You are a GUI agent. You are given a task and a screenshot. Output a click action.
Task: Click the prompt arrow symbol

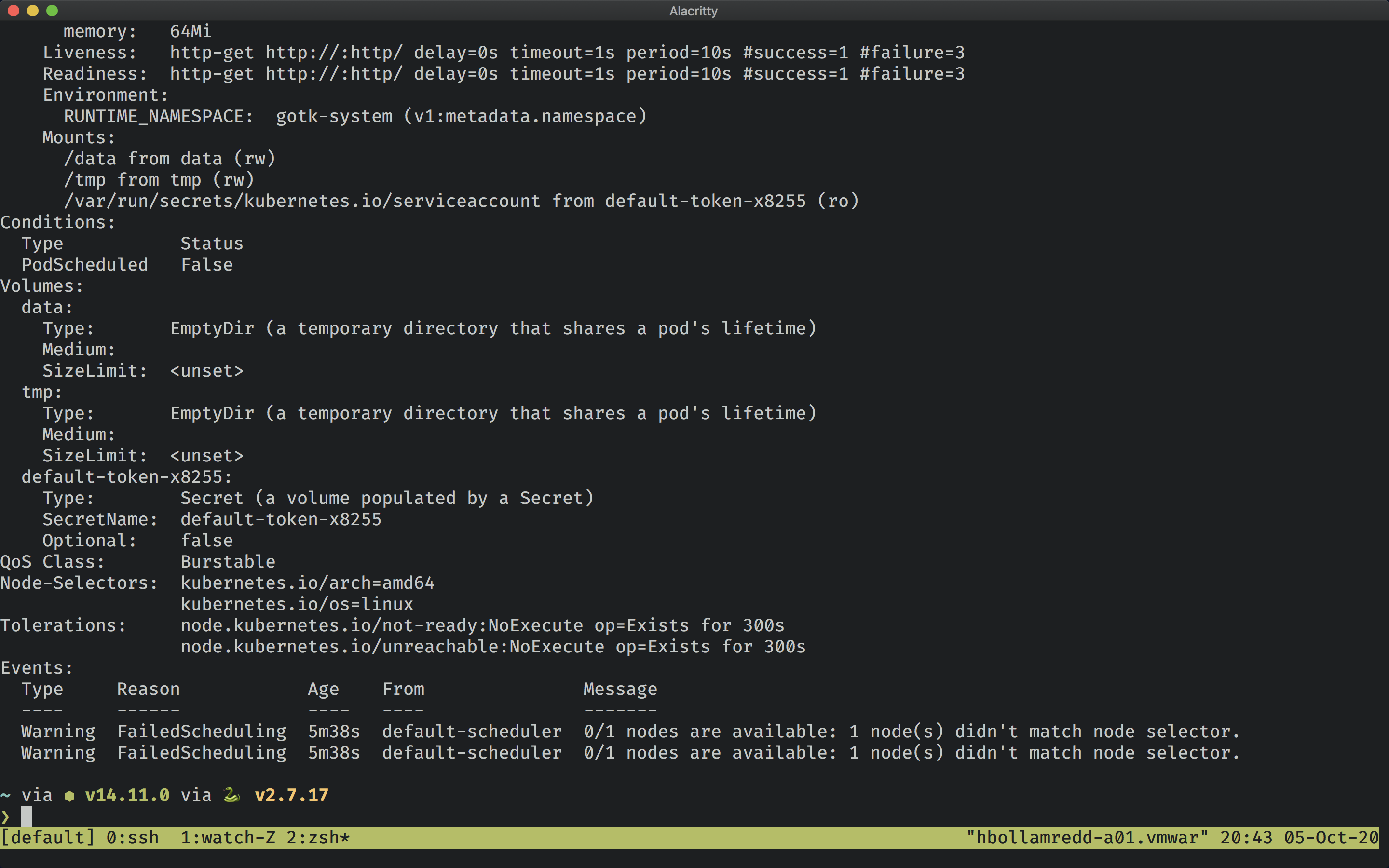tap(6, 817)
